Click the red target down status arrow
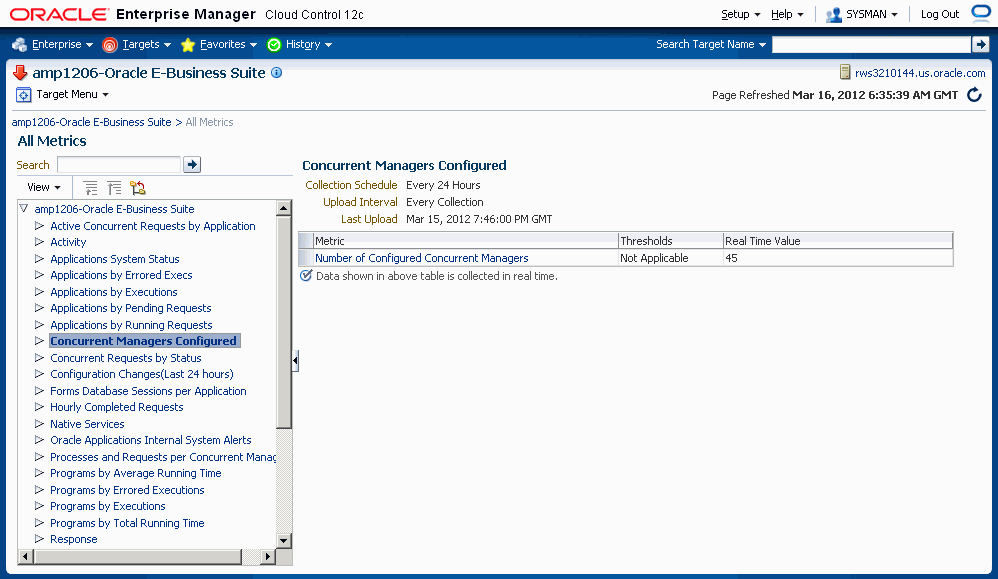Viewport: 998px width, 579px height. 20,73
